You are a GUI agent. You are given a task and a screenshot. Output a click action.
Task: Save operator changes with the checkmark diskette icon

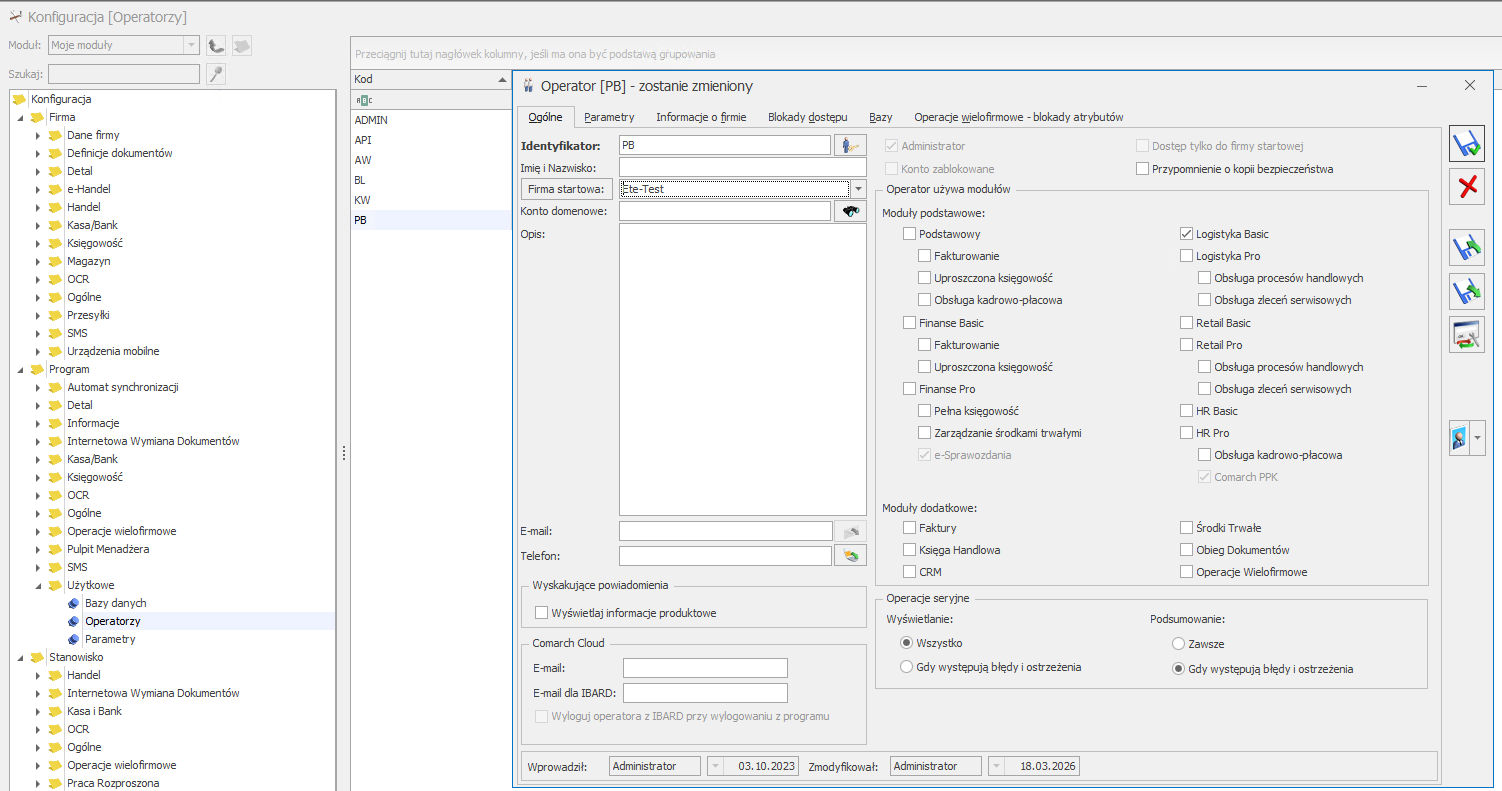click(x=1467, y=145)
